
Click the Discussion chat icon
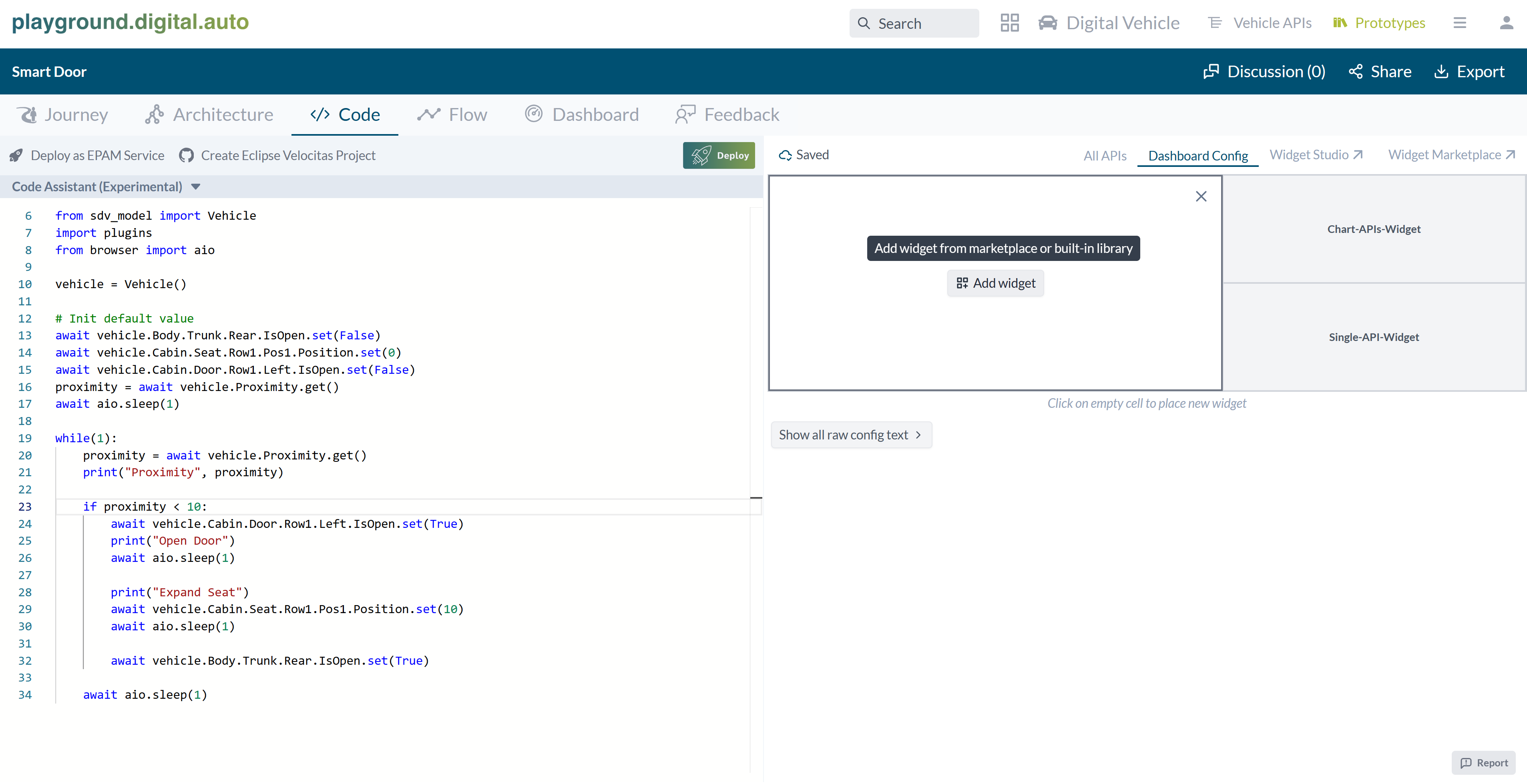click(x=1211, y=72)
